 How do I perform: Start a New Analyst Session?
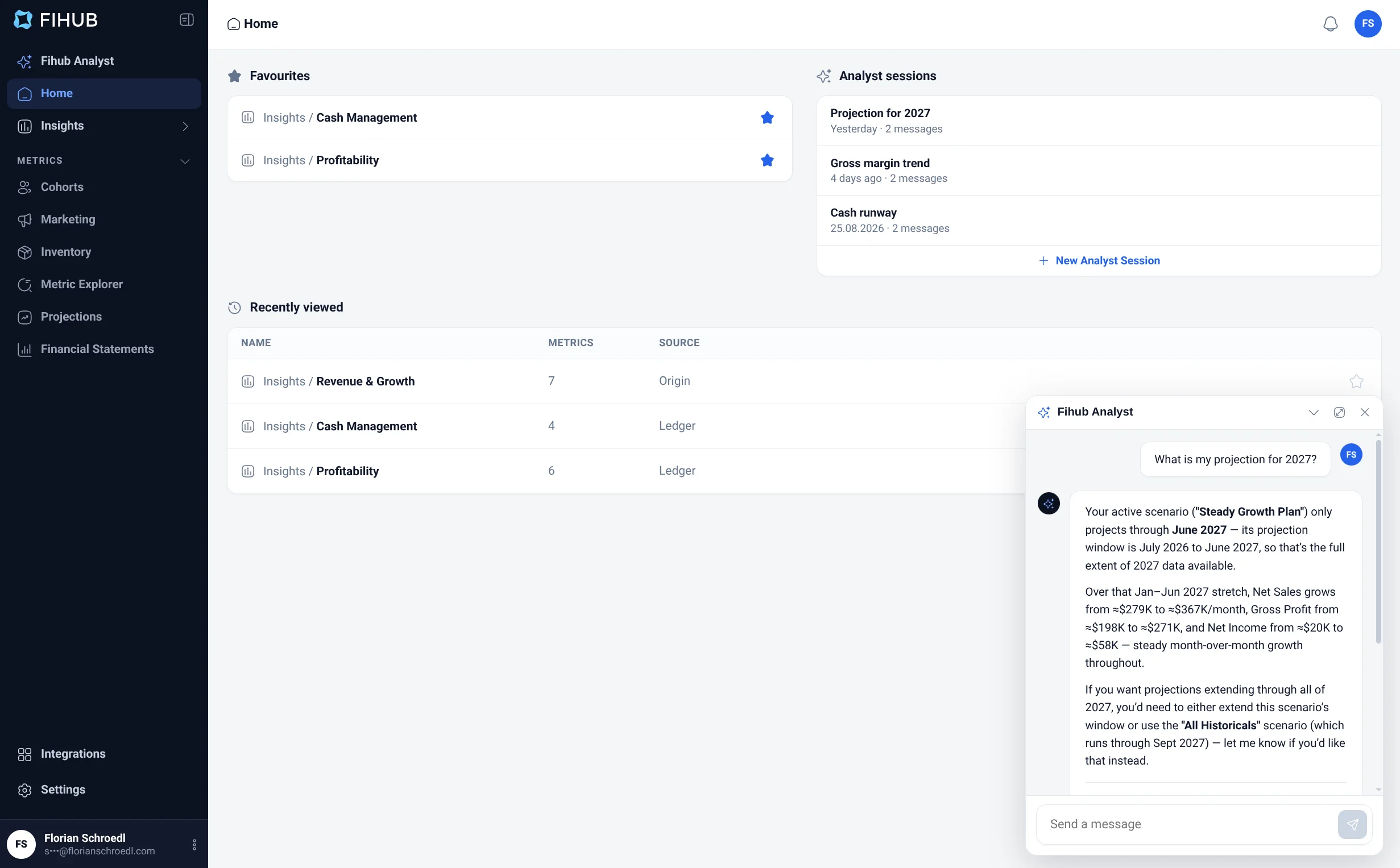(x=1099, y=261)
